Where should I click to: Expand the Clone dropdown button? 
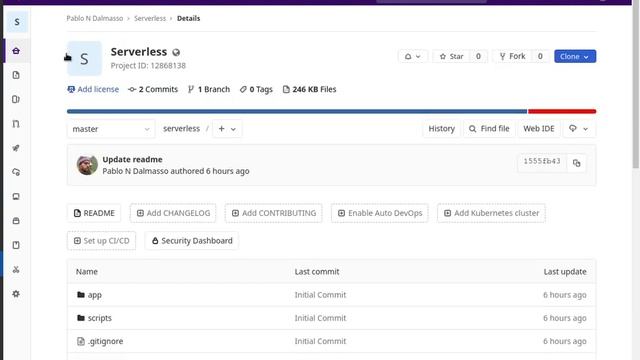[575, 56]
